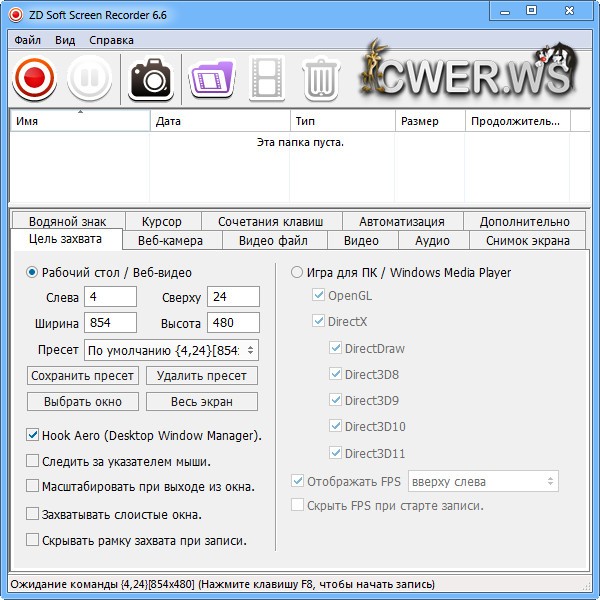Open the recordings folder icon
This screenshot has width=600, height=600.
click(210, 79)
